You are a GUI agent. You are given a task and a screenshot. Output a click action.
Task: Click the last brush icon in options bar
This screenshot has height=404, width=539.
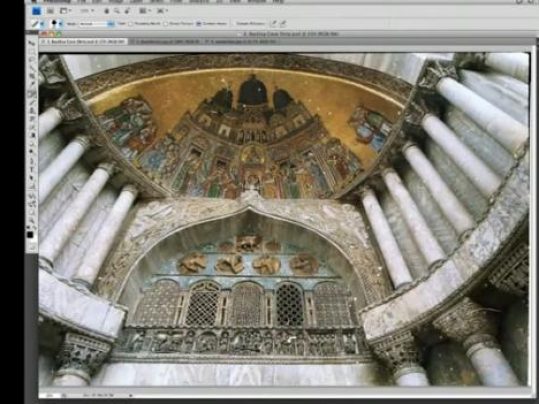283,23
